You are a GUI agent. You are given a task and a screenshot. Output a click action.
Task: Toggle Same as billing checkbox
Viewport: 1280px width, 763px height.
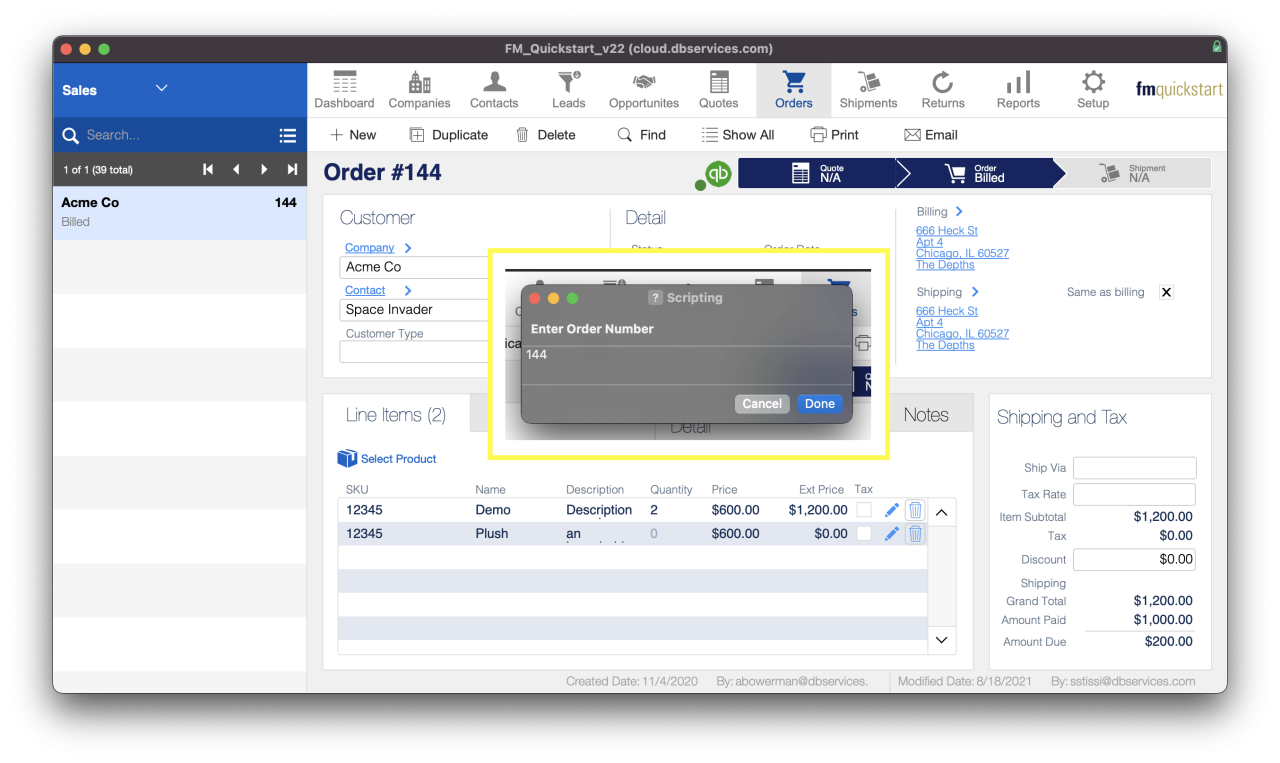tap(1166, 292)
